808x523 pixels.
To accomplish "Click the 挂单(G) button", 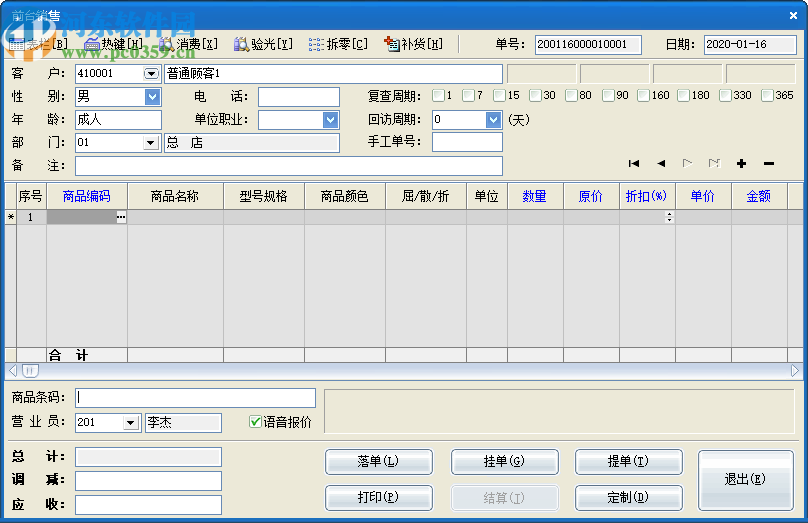I will click(x=504, y=462).
